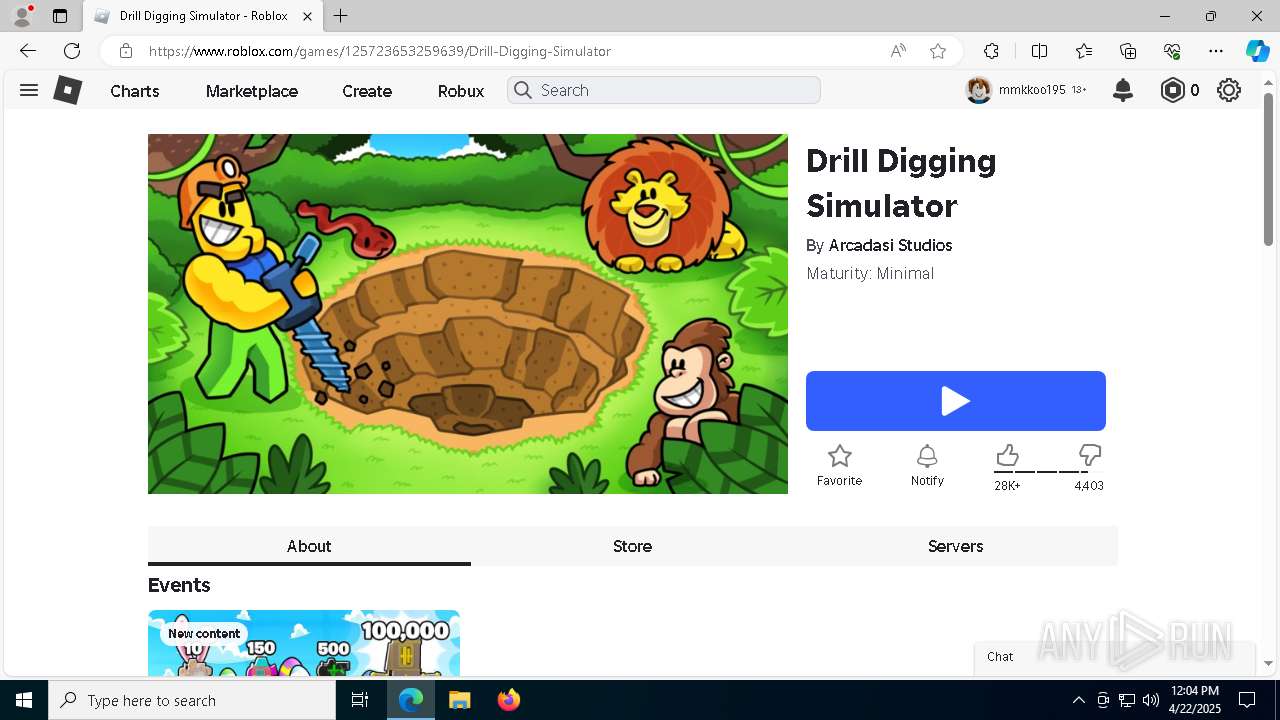Click the Roblox logo home icon
Viewport: 1280px width, 720px height.
67,90
